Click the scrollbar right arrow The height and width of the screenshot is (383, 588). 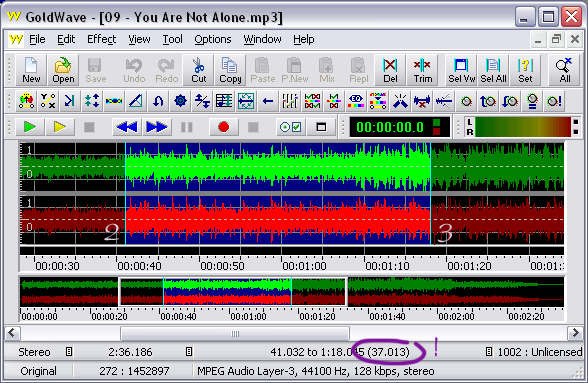575,333
